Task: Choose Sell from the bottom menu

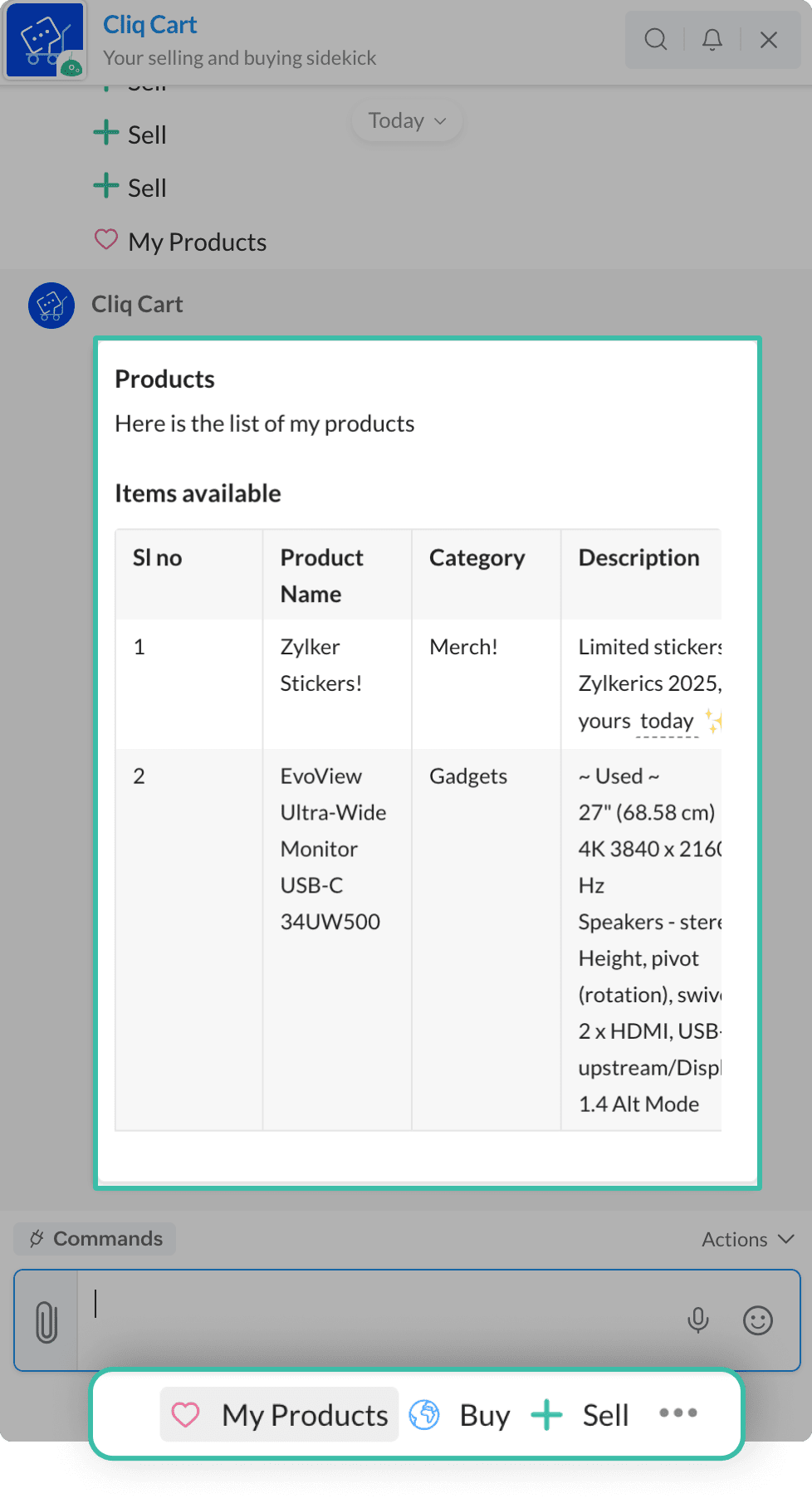Action: [605, 1415]
